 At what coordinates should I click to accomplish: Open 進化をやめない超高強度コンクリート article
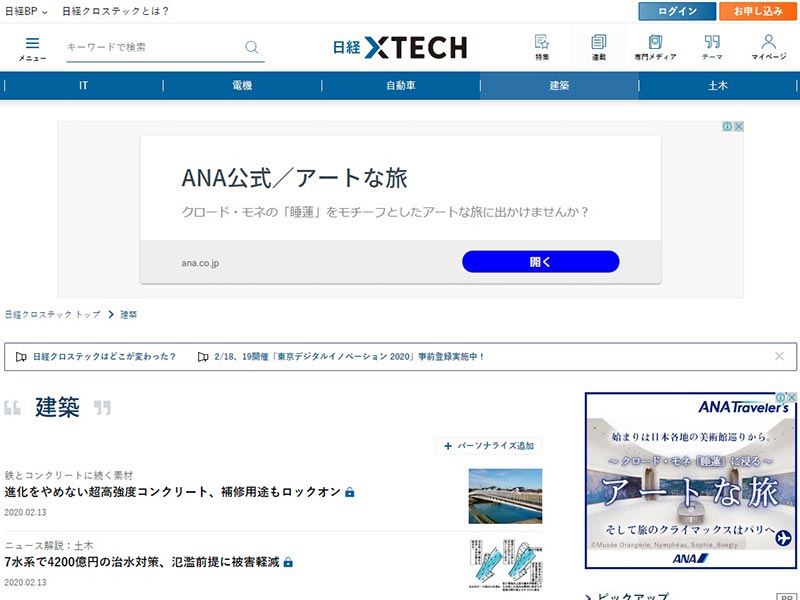(x=172, y=492)
